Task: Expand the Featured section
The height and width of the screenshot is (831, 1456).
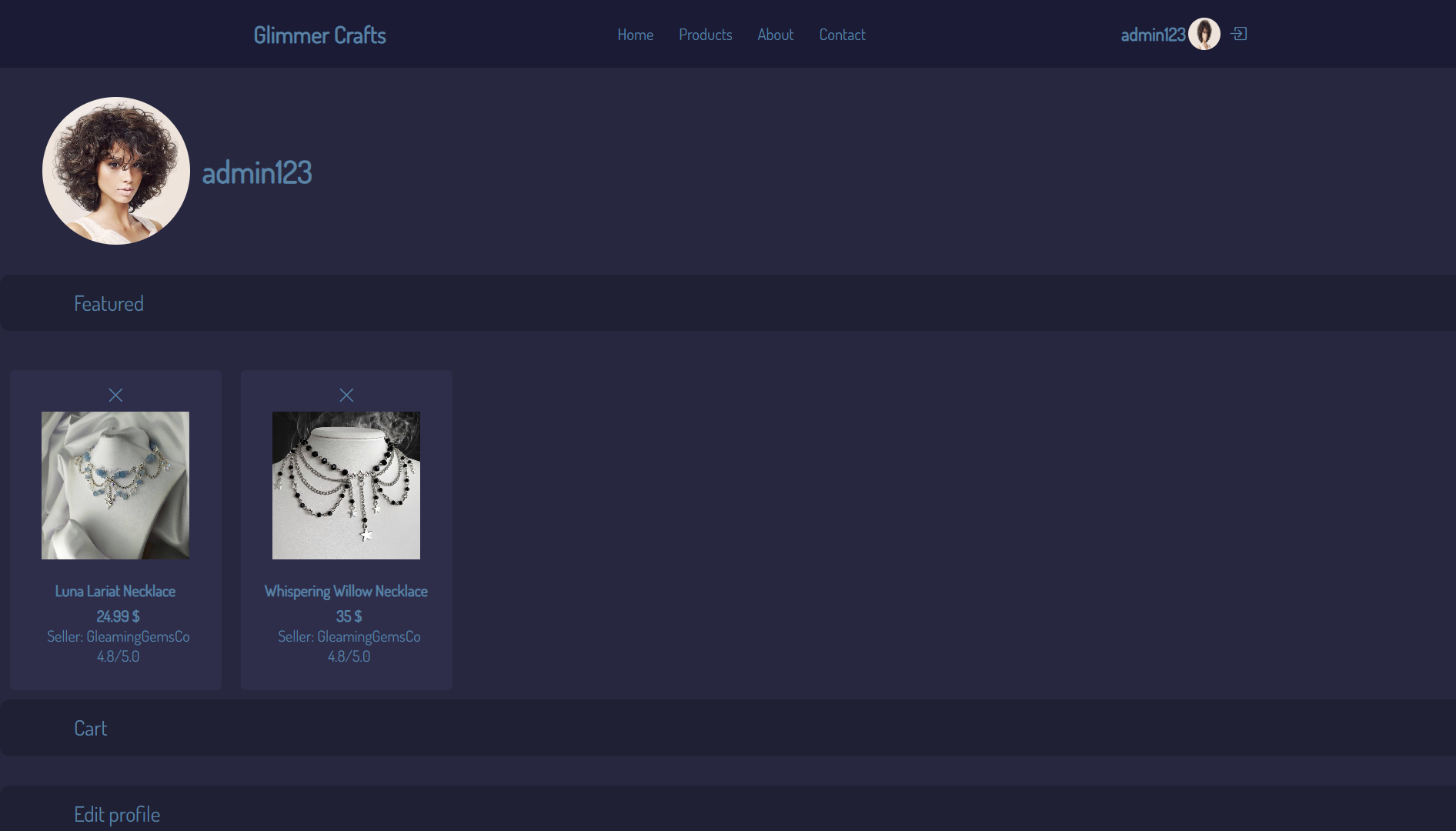Action: point(728,303)
